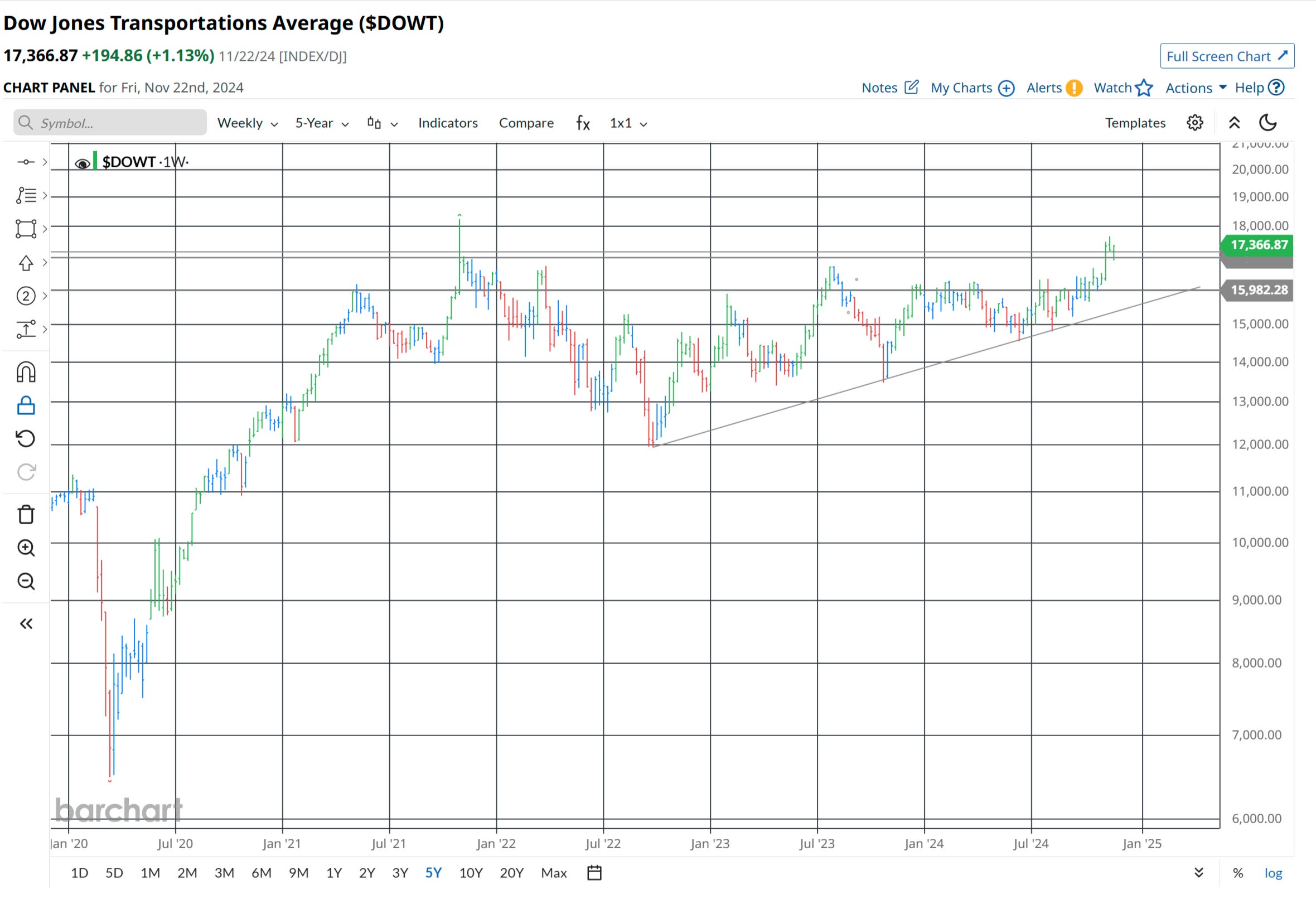Select the 2Y time range
Viewport: 1316px width, 899px height.
click(367, 872)
